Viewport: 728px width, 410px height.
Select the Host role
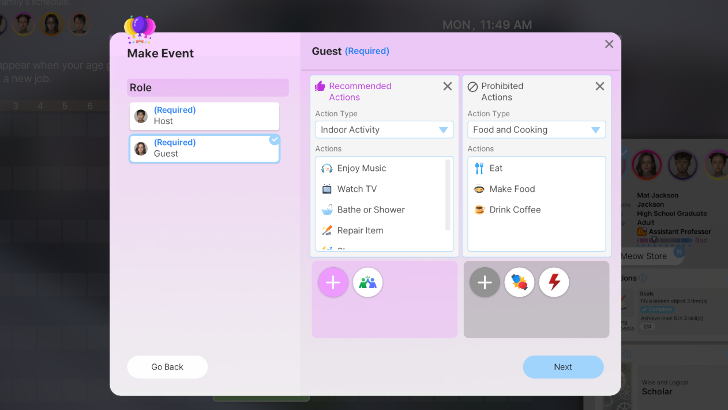(204, 116)
